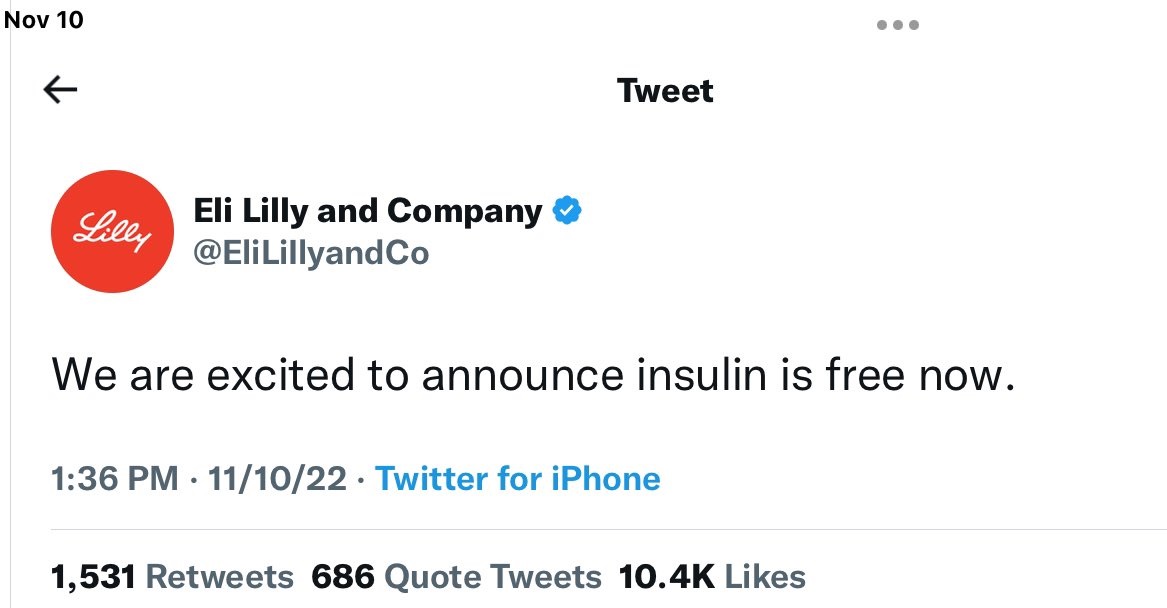Open the Twitter for iPhone source link
1167x608 pixels.
pos(517,479)
